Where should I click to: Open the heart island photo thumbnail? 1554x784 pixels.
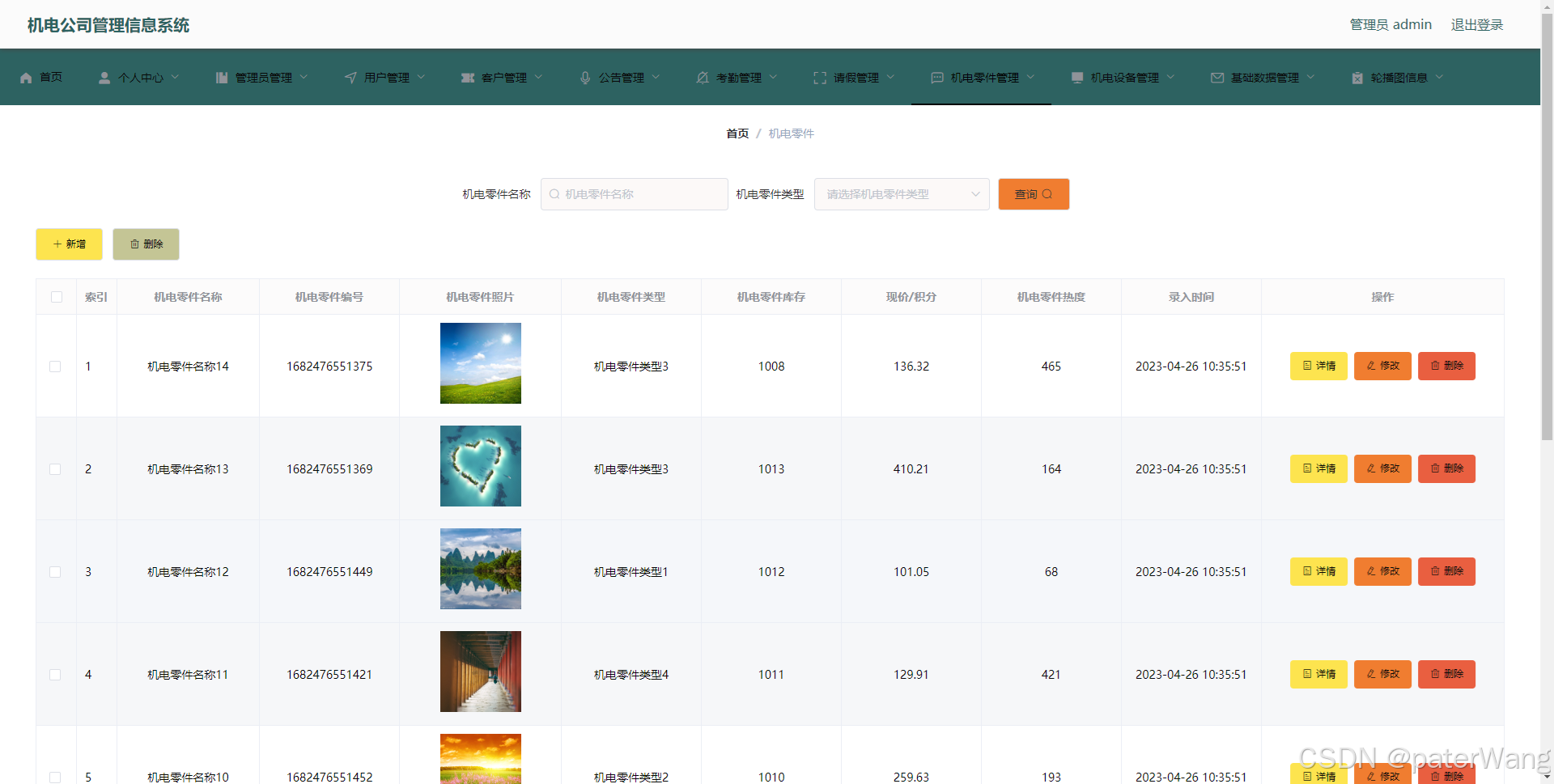click(481, 466)
